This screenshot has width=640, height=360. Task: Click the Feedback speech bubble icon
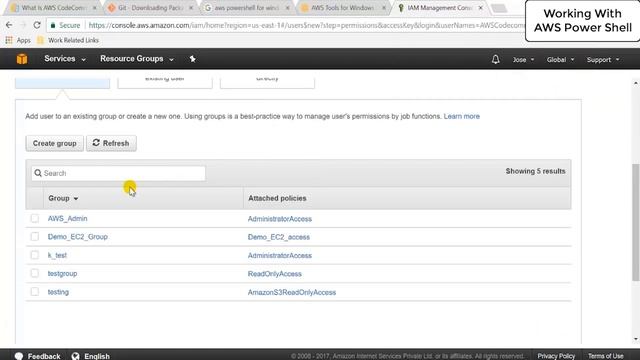[x=19, y=356]
